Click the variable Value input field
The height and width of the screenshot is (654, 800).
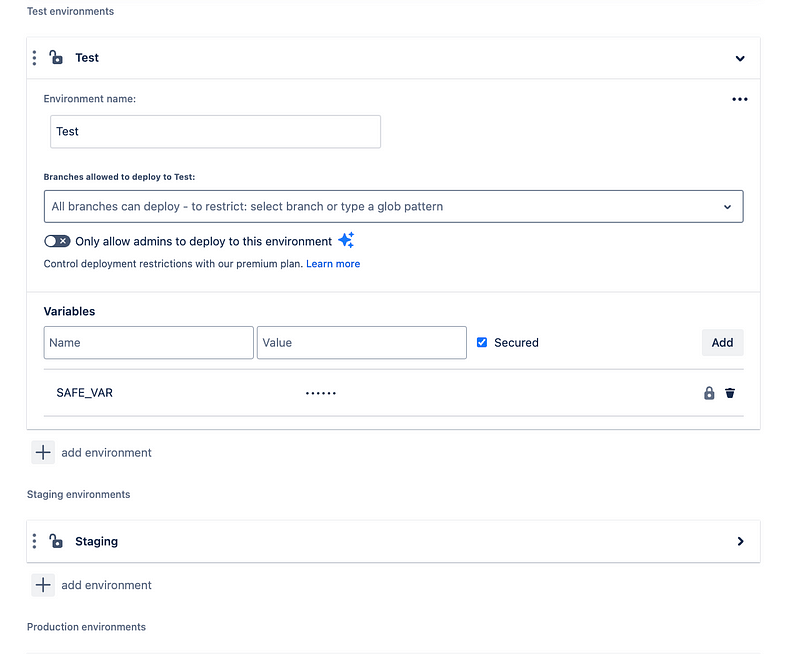click(362, 343)
